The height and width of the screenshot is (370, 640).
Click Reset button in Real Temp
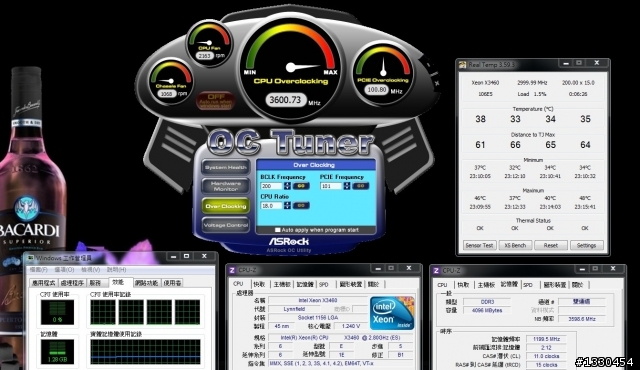click(551, 245)
